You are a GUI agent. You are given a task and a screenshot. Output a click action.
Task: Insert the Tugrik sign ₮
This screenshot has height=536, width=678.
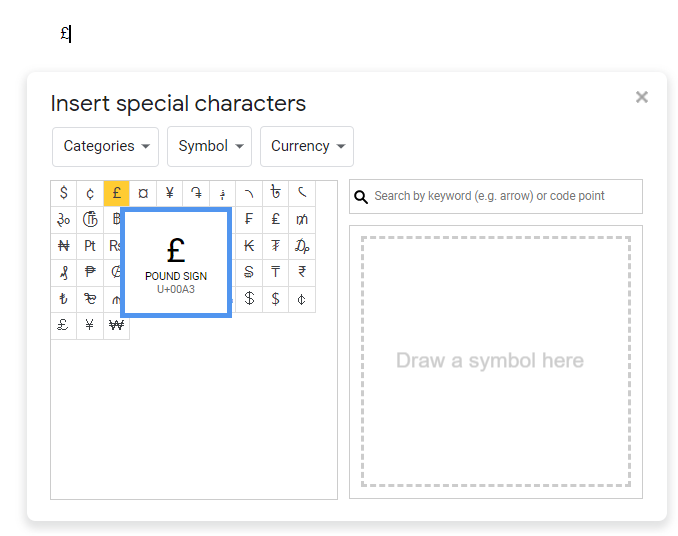point(276,246)
